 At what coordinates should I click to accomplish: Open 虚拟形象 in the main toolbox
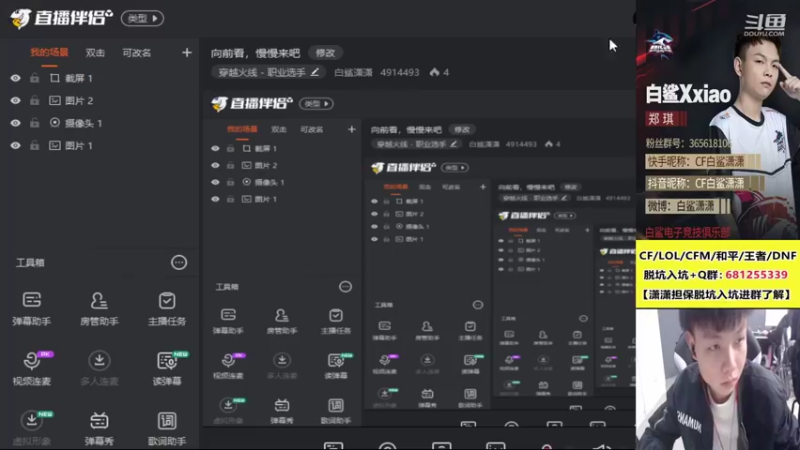pyautogui.click(x=32, y=428)
